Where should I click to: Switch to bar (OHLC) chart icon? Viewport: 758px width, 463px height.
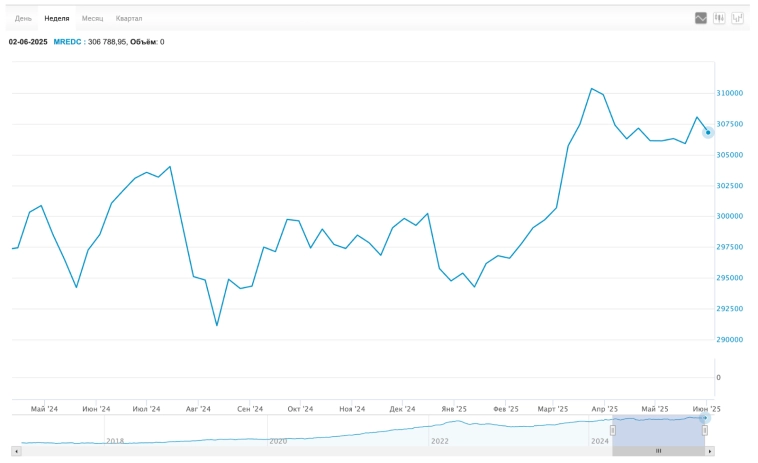[737, 18]
